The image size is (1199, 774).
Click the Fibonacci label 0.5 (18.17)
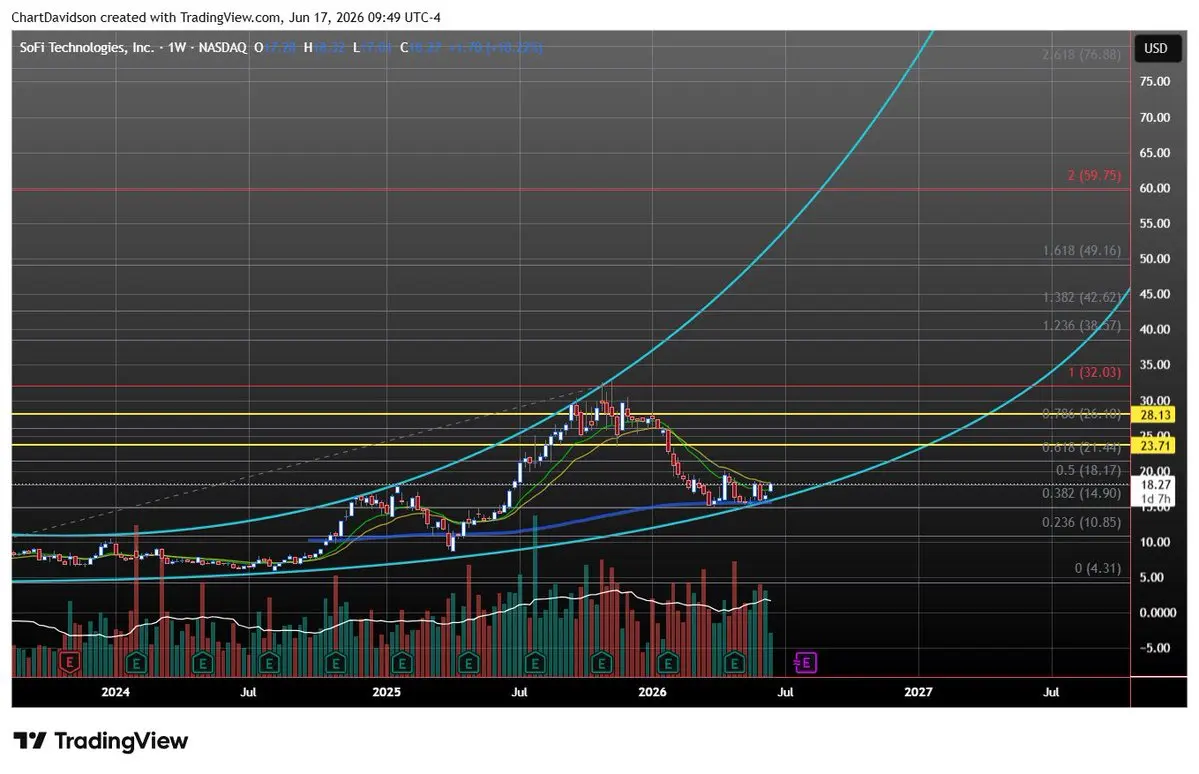[1088, 470]
